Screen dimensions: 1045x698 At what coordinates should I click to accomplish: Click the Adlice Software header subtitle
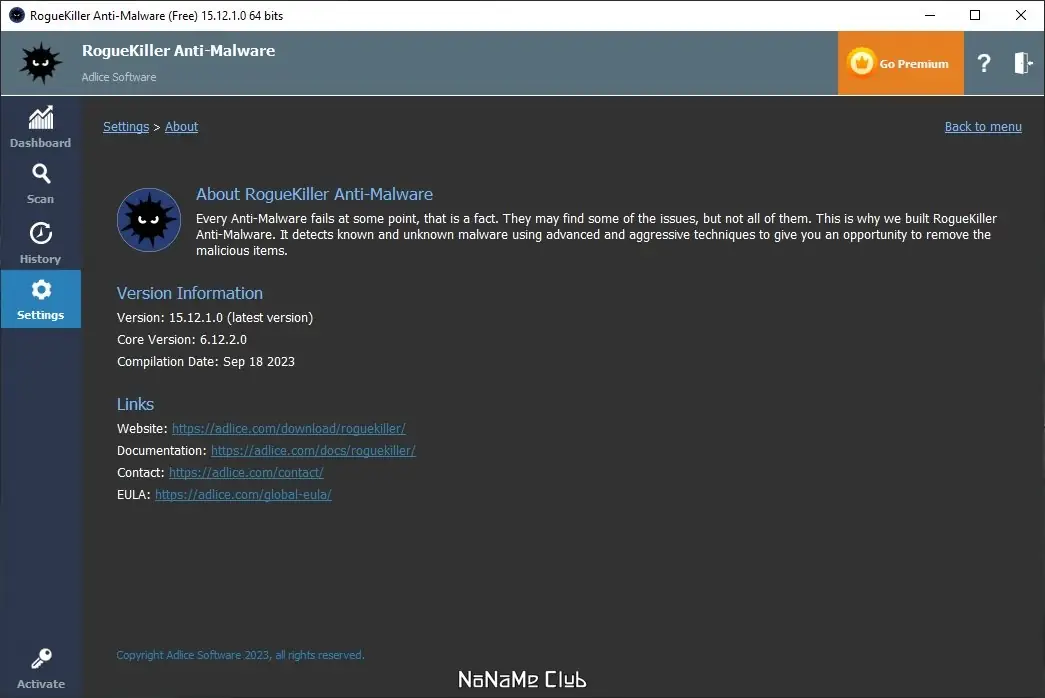tap(119, 77)
